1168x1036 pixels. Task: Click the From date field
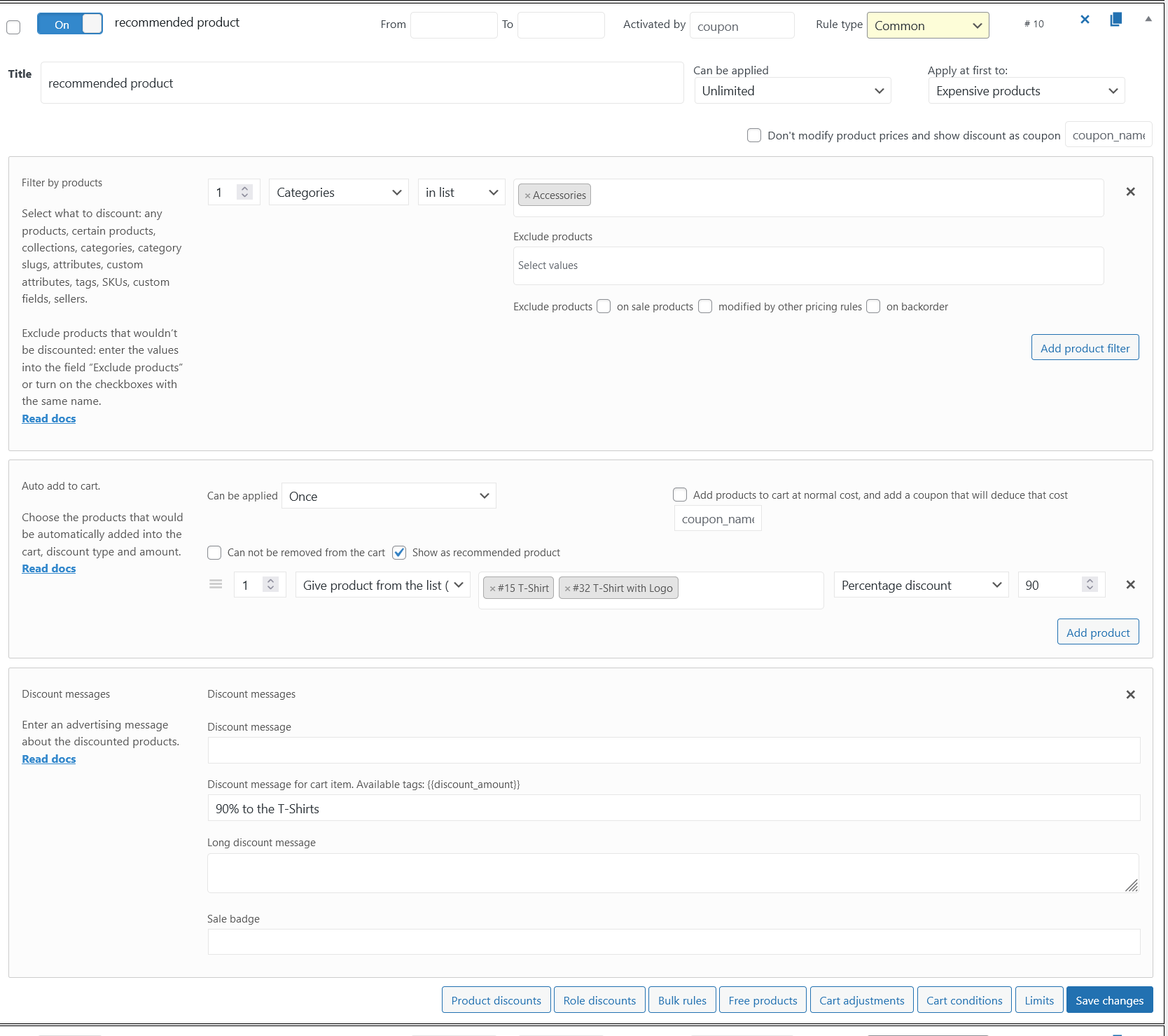[454, 25]
